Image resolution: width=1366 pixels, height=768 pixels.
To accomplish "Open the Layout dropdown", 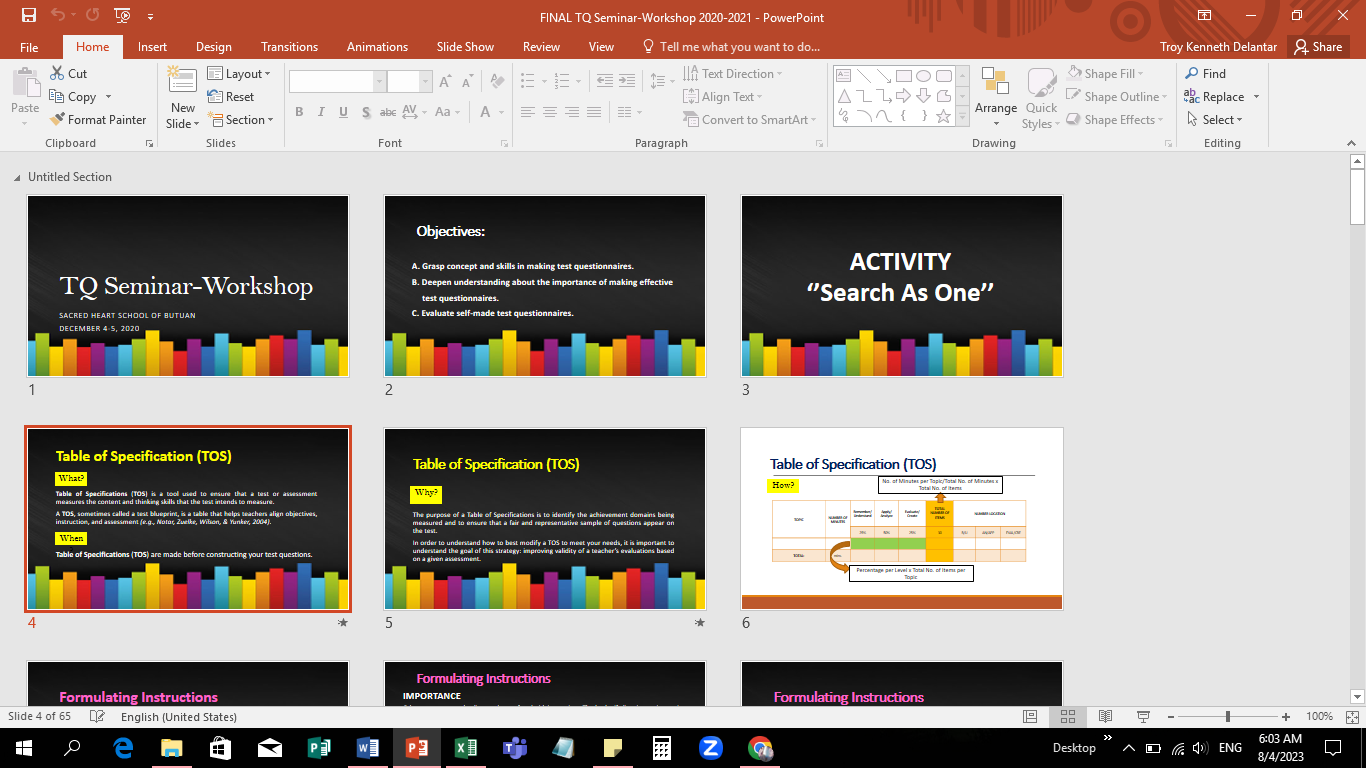I will pyautogui.click(x=242, y=74).
